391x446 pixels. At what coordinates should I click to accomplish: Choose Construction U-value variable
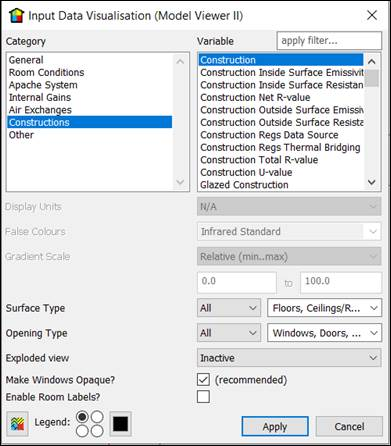tap(246, 172)
